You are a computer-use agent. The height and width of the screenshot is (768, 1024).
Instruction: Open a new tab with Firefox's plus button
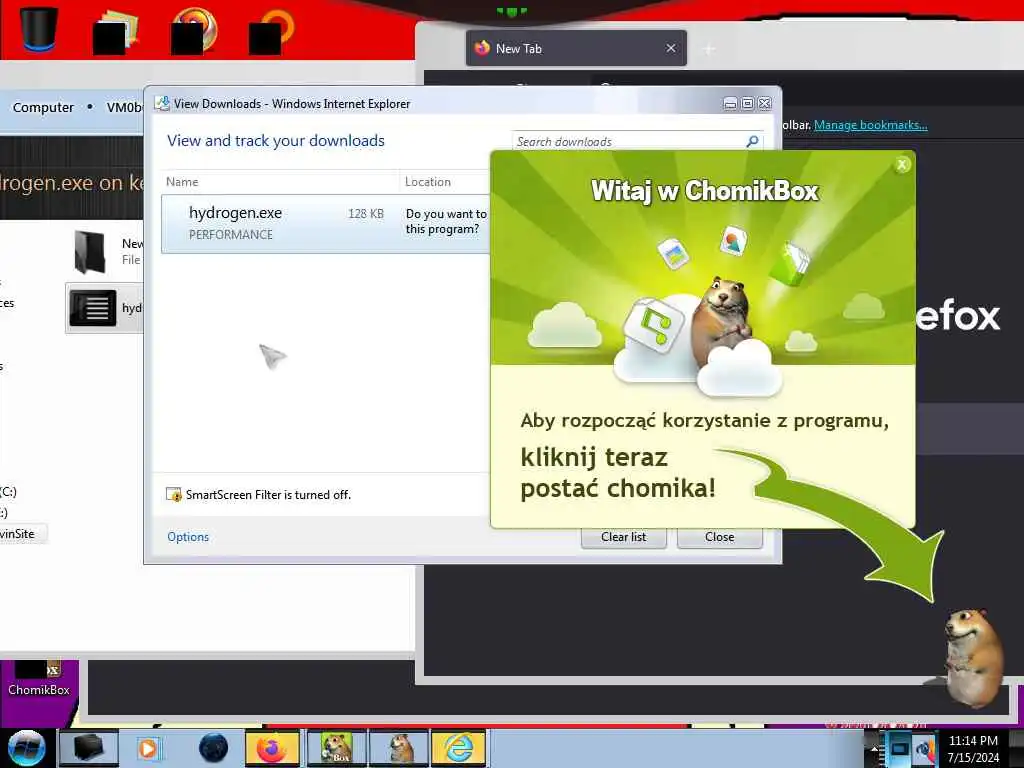[709, 49]
